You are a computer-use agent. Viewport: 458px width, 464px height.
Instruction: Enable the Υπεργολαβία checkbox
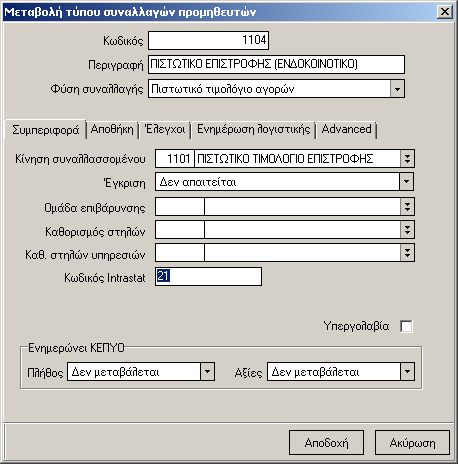406,326
